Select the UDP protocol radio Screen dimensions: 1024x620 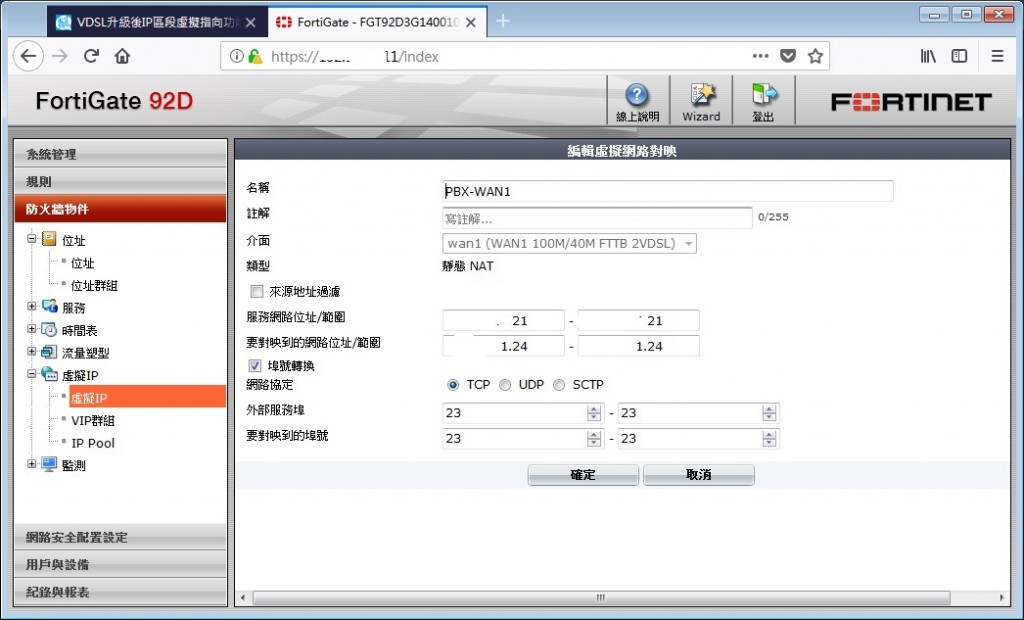[505, 385]
